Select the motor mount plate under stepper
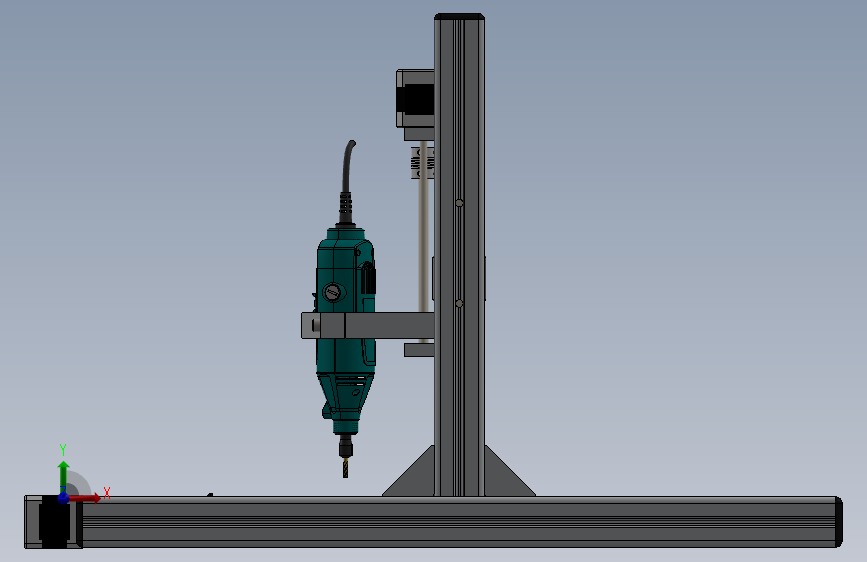The image size is (867, 562). pos(419,134)
